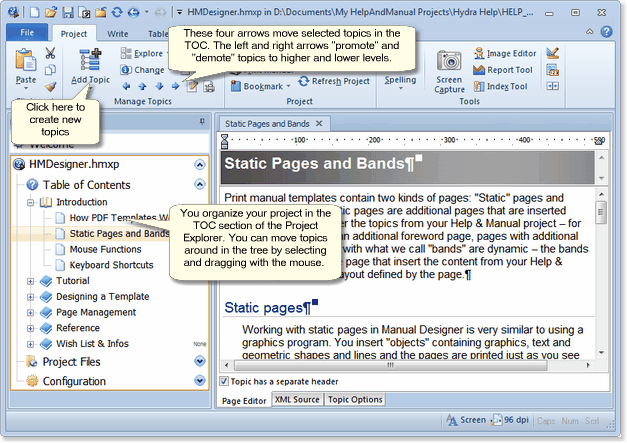
Task: Expand the Project Files section
Action: (199, 361)
